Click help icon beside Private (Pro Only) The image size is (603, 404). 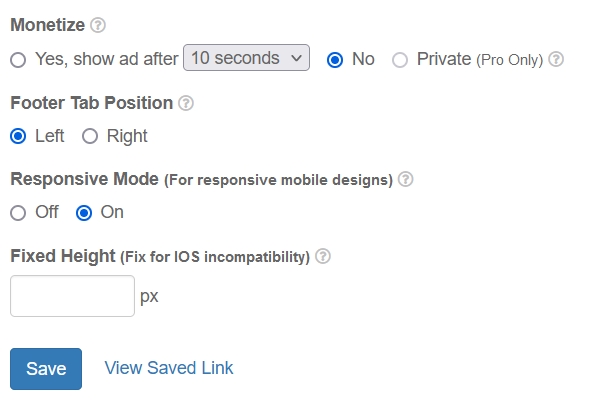[556, 59]
